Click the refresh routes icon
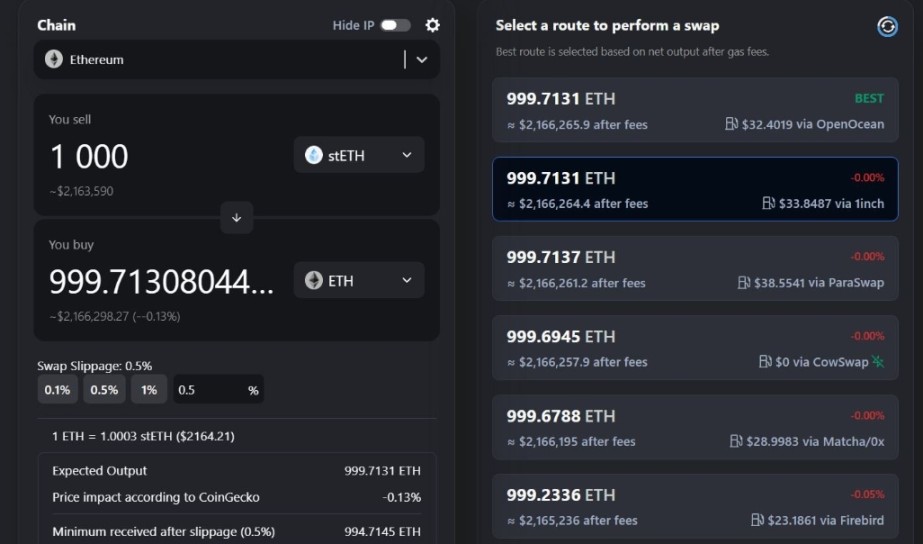This screenshot has width=923, height=544. 887,27
